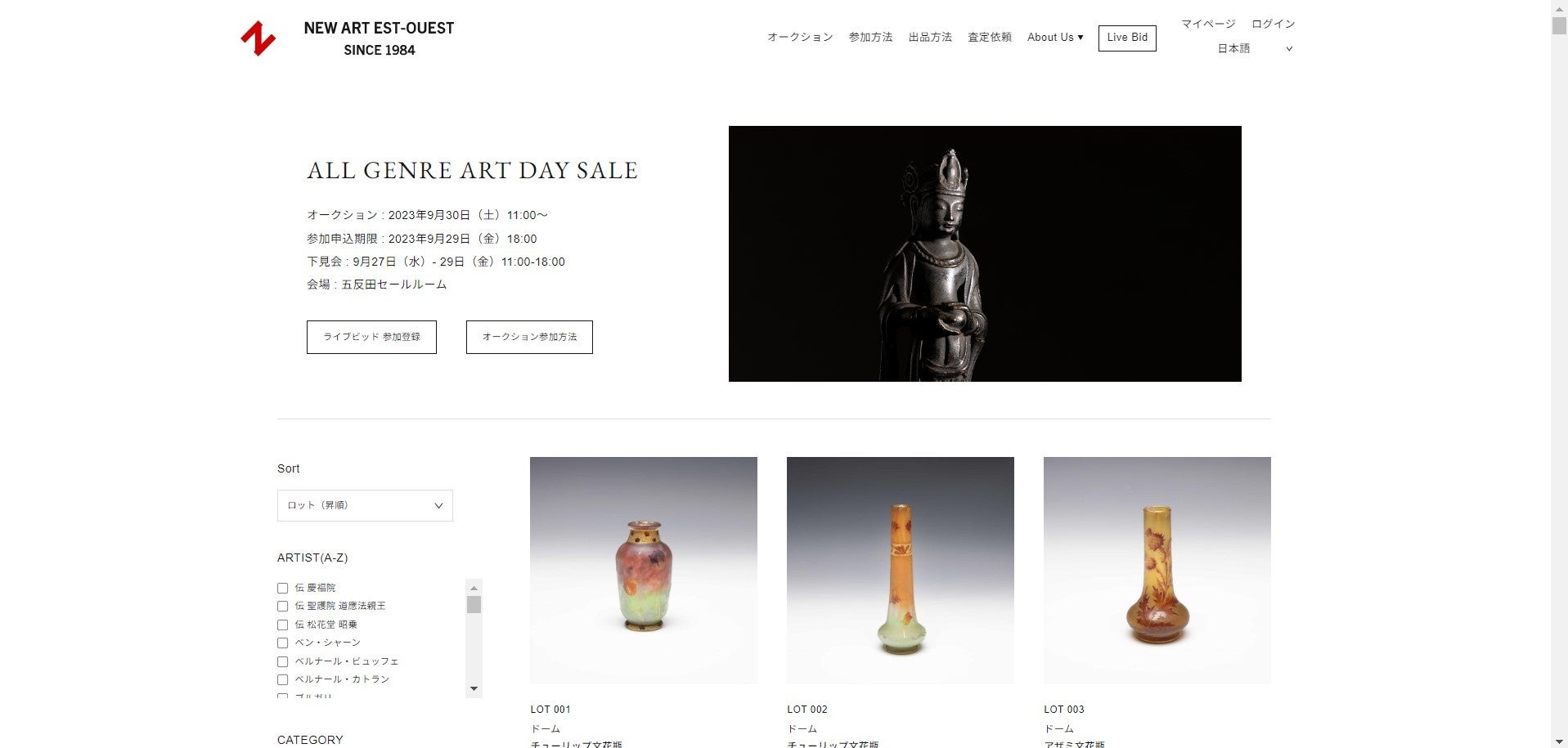Click artist list scroll-up arrow
This screenshot has width=1568, height=748.
tap(474, 588)
